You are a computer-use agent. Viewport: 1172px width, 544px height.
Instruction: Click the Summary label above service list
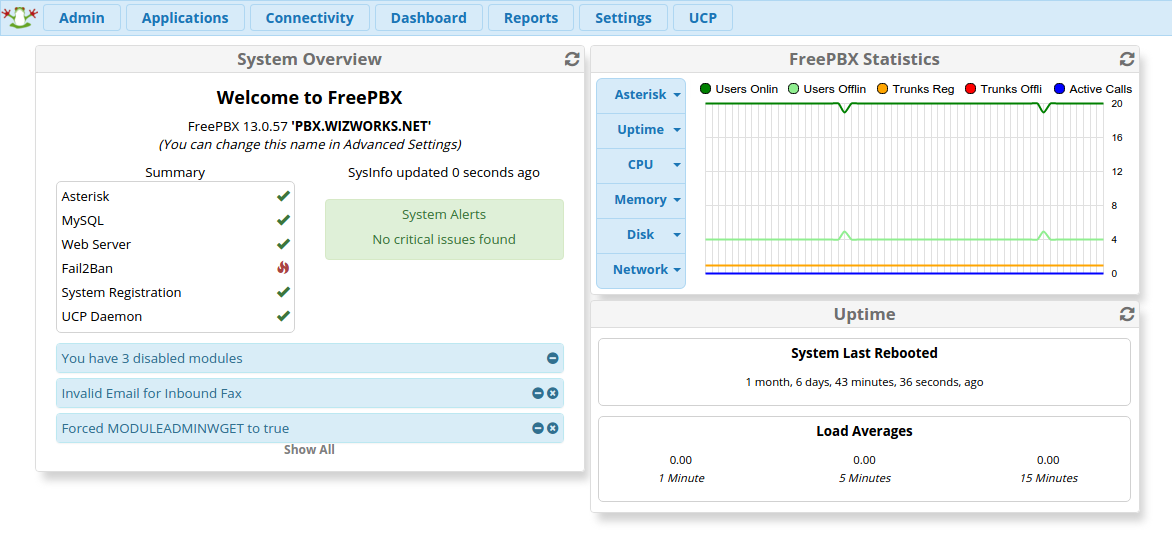pos(175,173)
